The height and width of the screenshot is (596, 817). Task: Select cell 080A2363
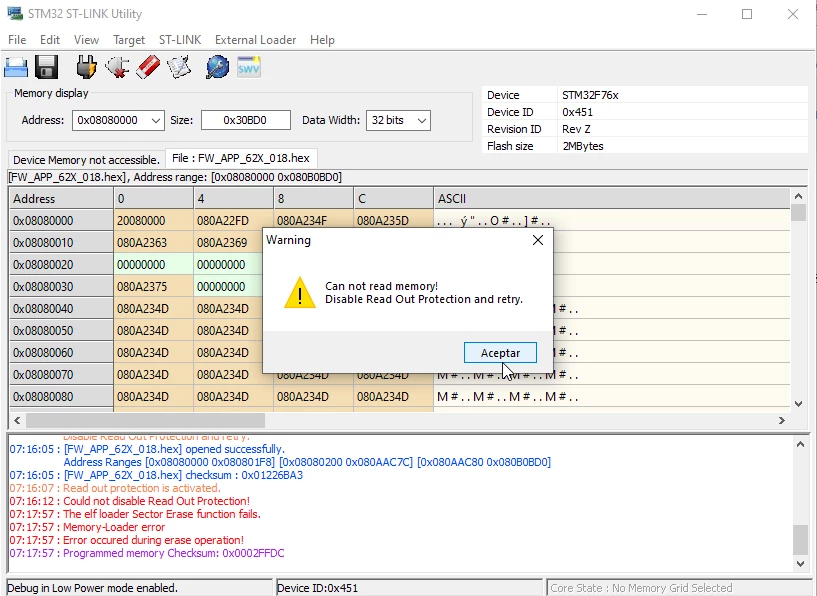tap(153, 243)
